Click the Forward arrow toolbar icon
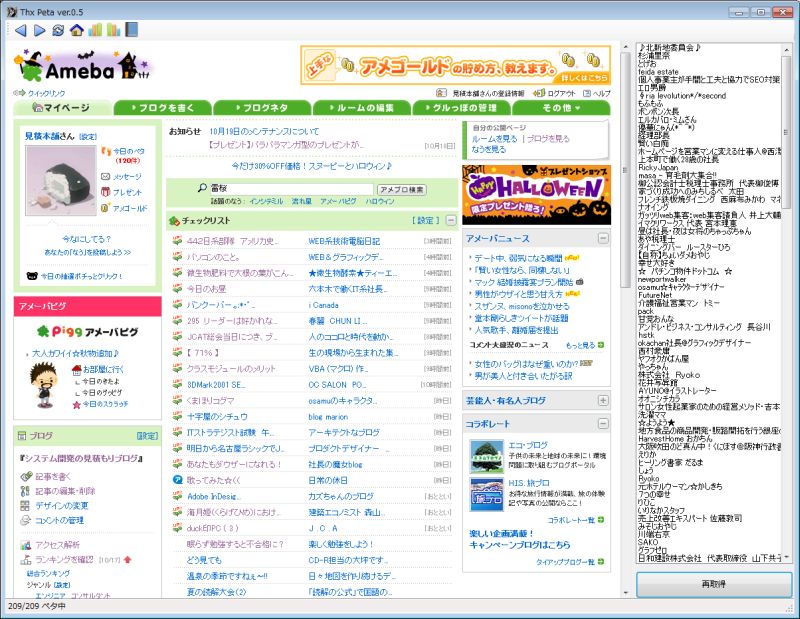800x619 pixels. tap(40, 30)
